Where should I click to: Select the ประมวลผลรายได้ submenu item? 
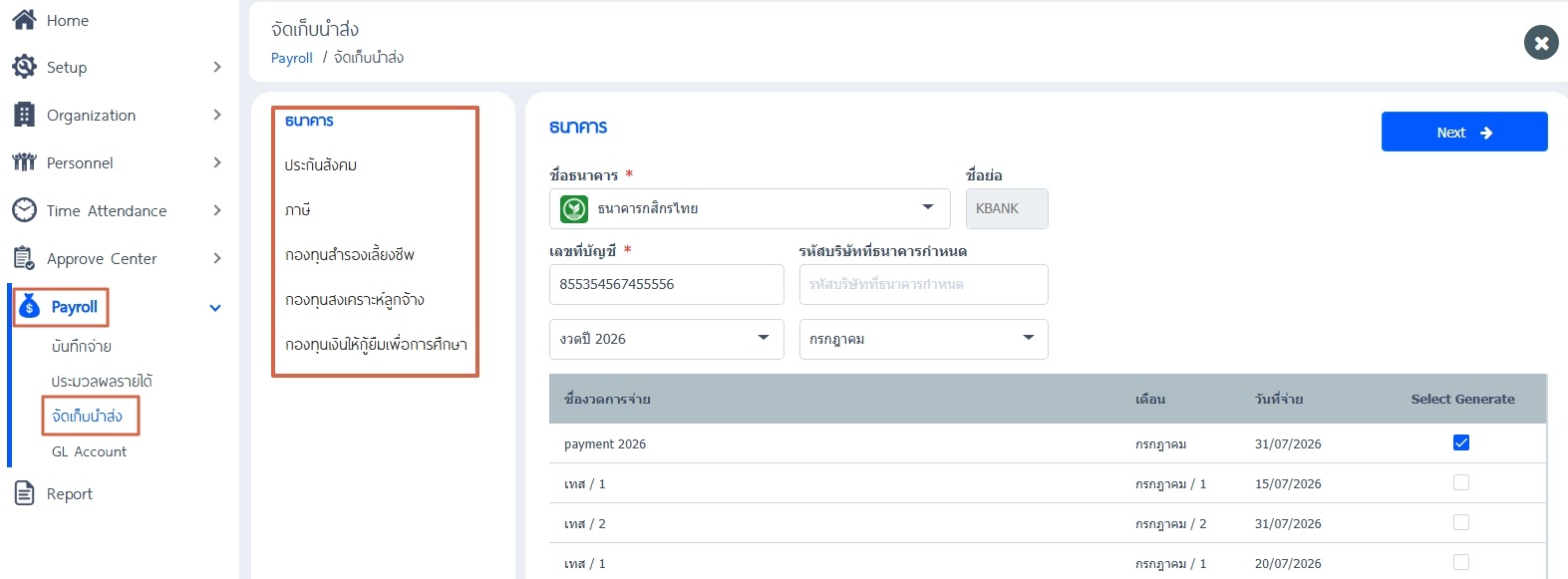tap(102, 382)
